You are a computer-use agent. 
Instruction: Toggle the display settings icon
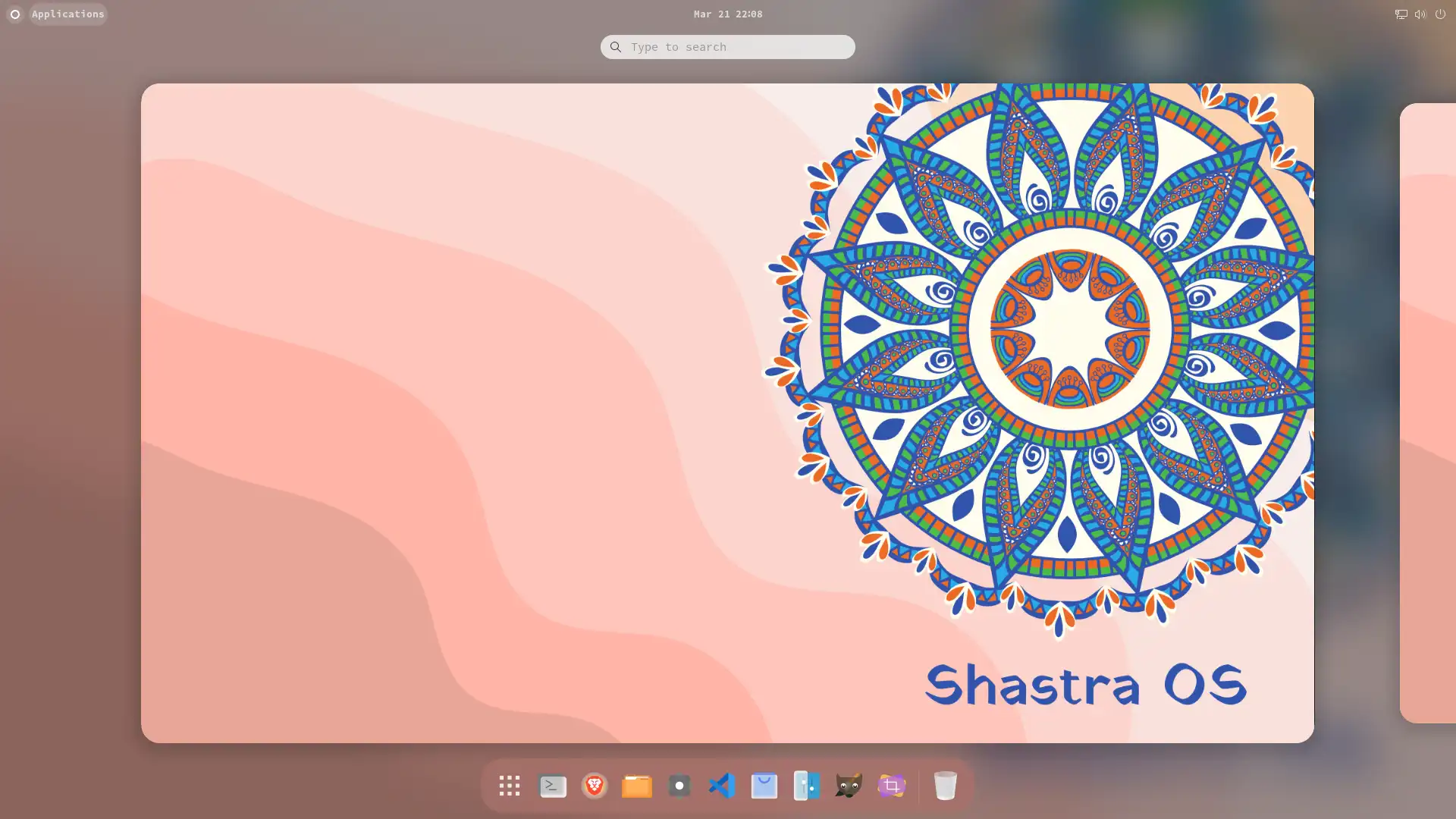(x=1401, y=14)
